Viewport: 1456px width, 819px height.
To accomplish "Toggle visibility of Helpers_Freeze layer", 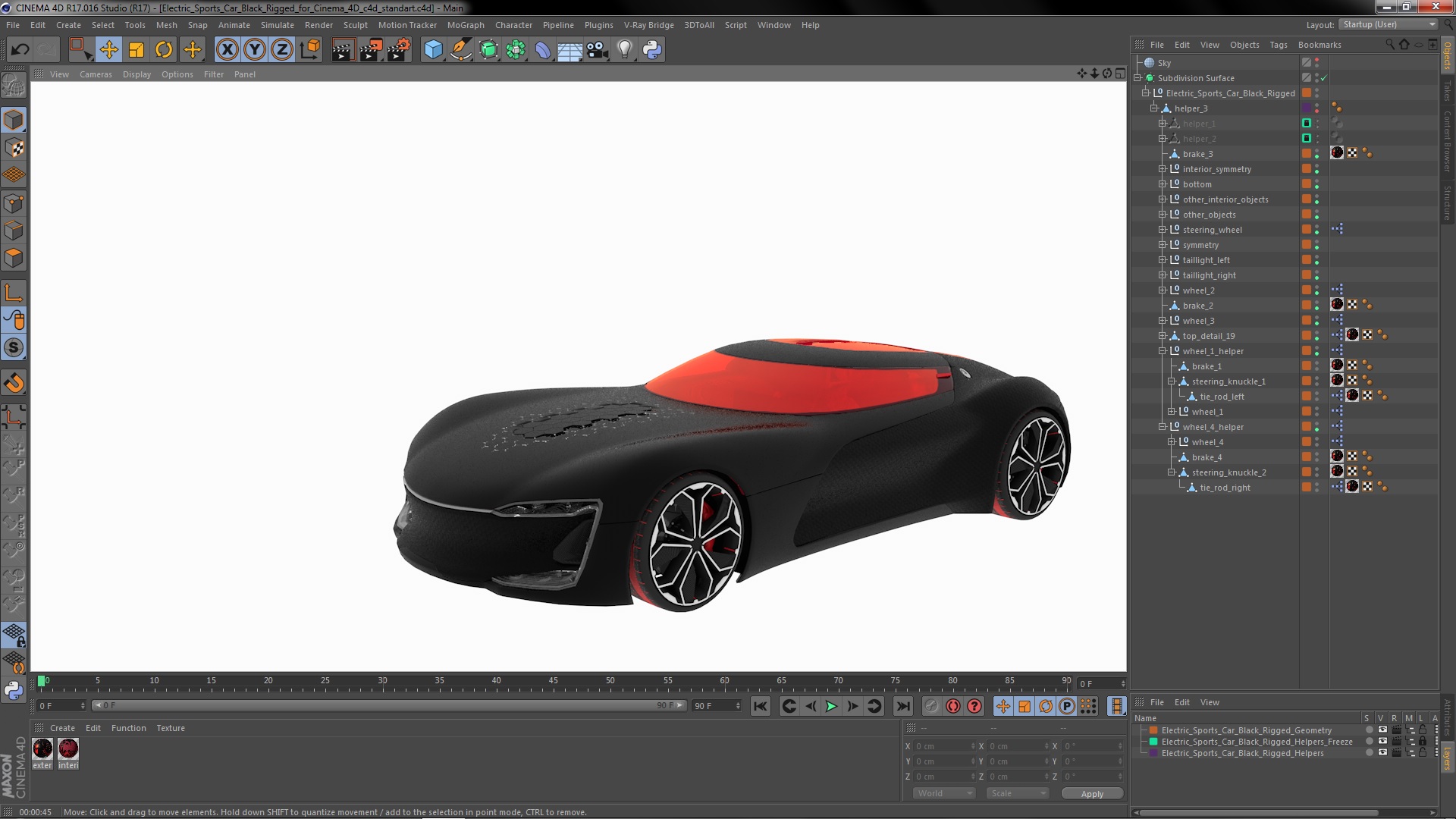I will point(1382,742).
